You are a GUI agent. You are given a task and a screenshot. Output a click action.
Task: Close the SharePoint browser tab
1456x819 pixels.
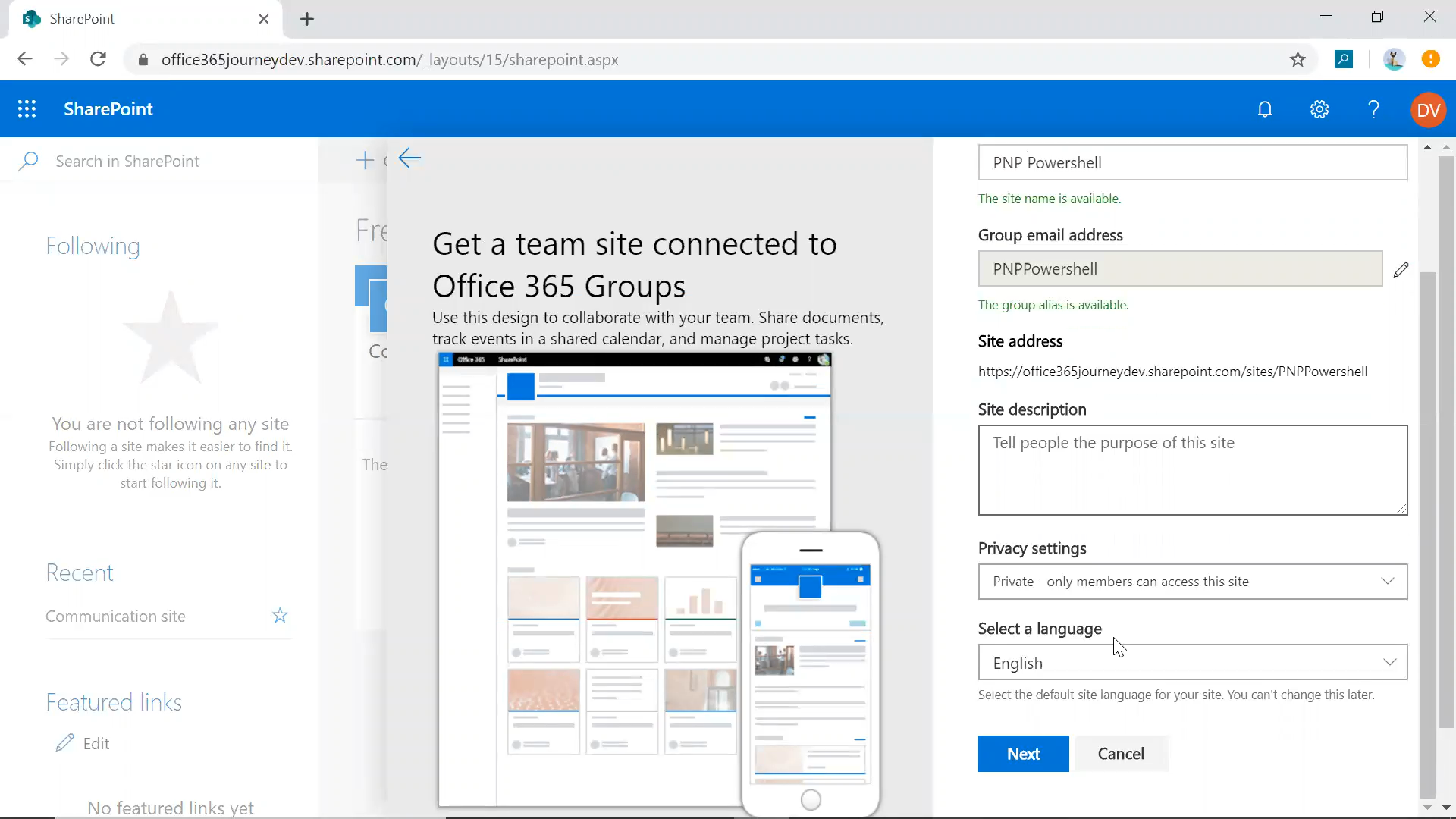pyautogui.click(x=264, y=19)
